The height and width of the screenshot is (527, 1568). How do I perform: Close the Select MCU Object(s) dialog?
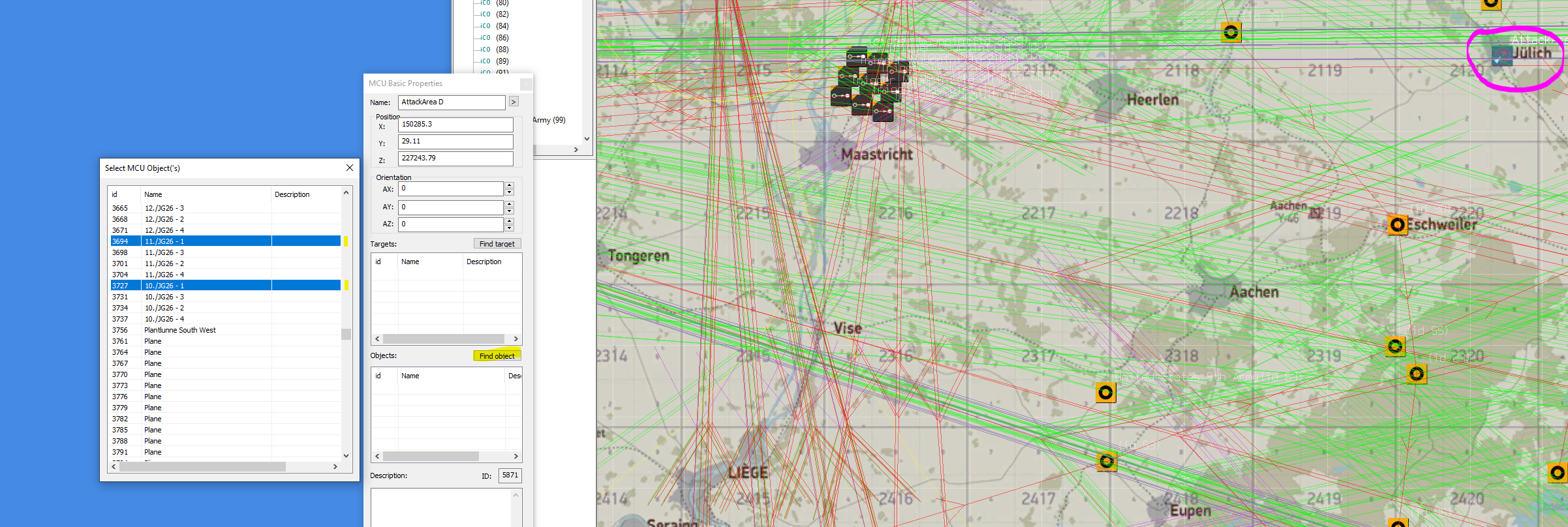350,168
